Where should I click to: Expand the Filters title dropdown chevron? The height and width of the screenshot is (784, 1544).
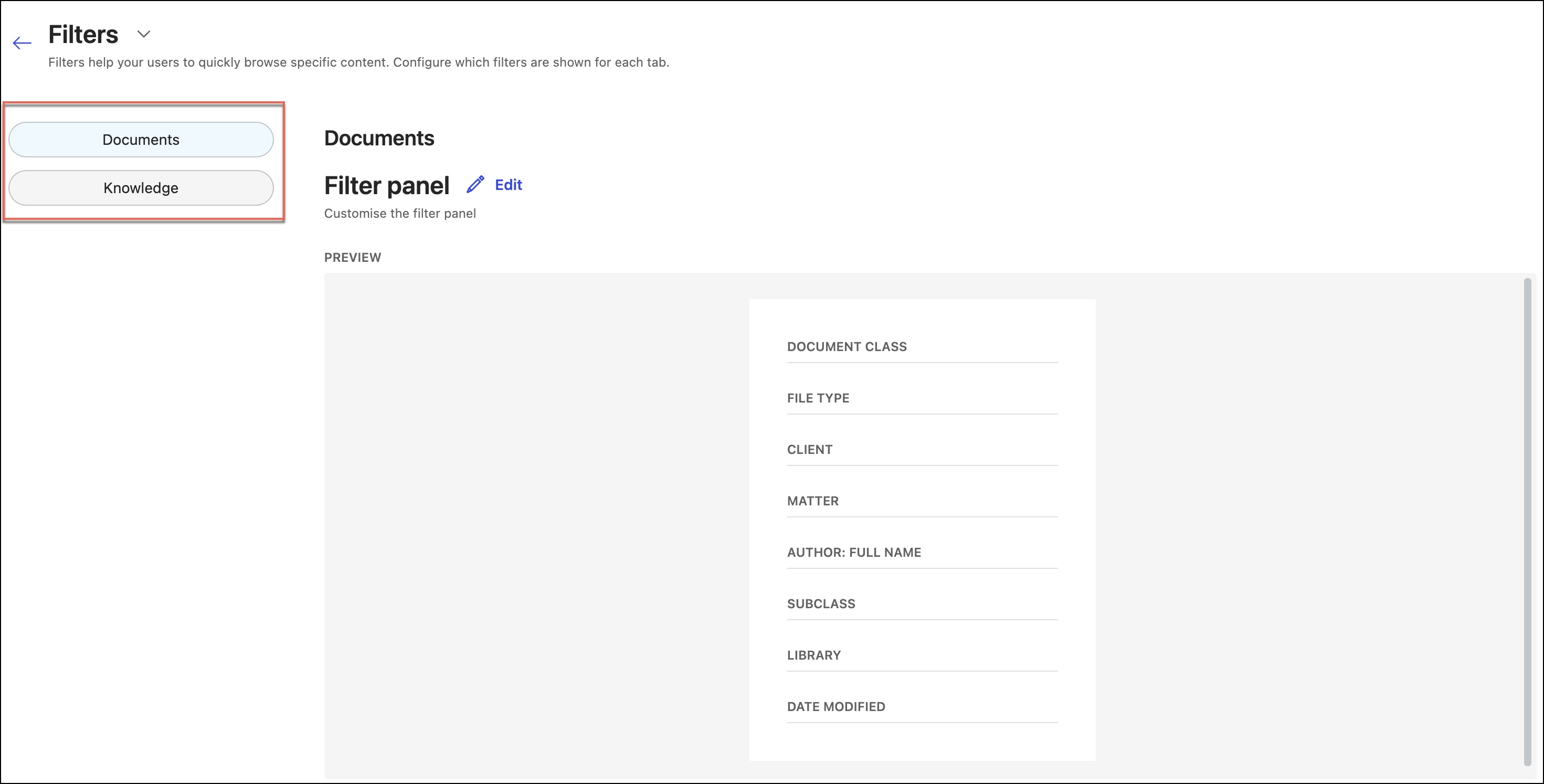143,34
